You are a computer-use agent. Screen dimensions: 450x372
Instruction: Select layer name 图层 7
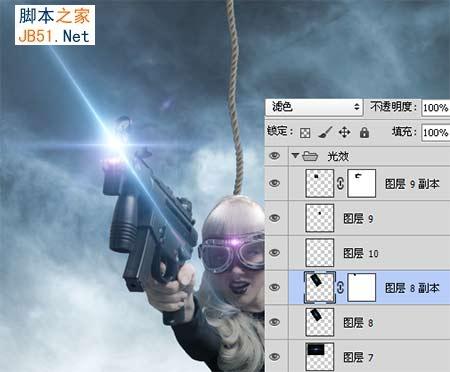click(x=358, y=357)
